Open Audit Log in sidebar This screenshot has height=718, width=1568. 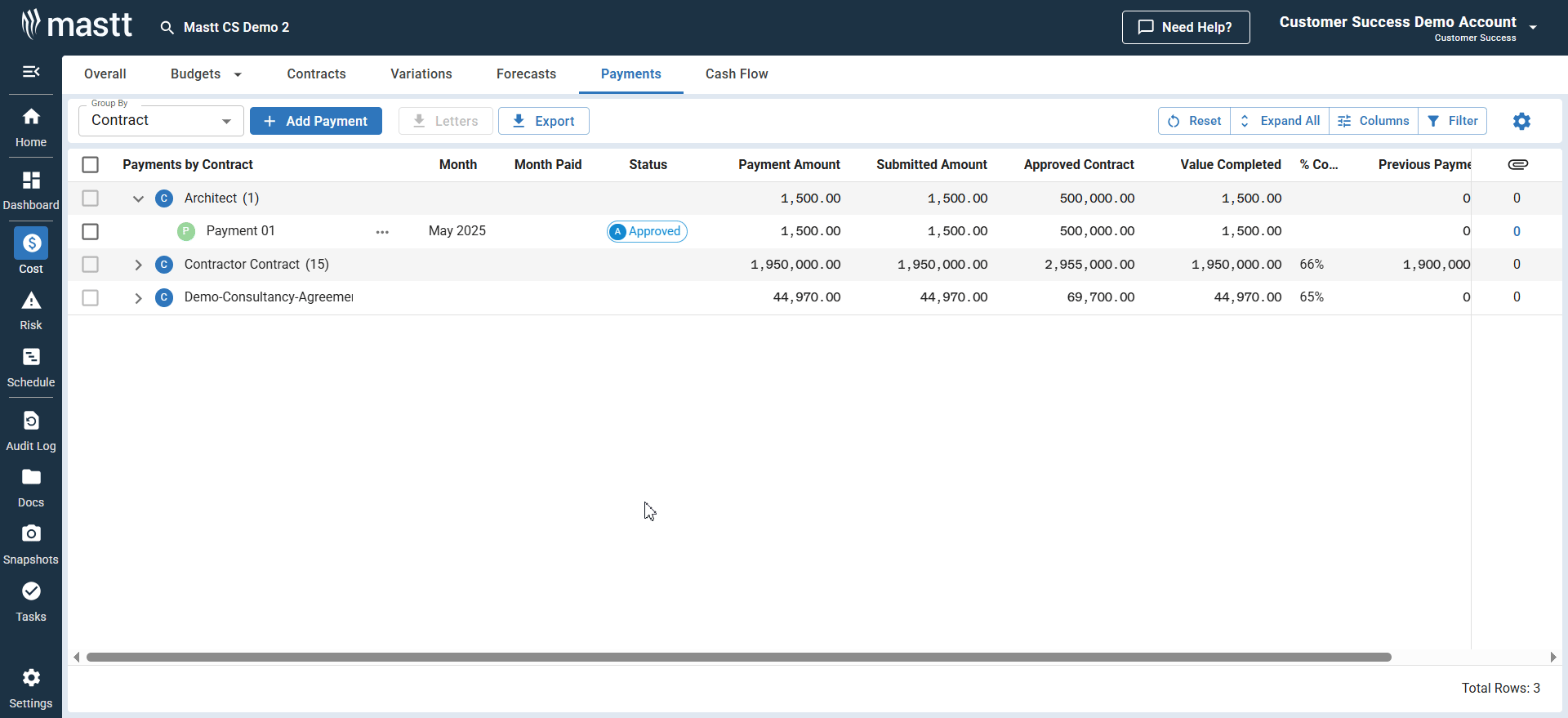(x=31, y=431)
